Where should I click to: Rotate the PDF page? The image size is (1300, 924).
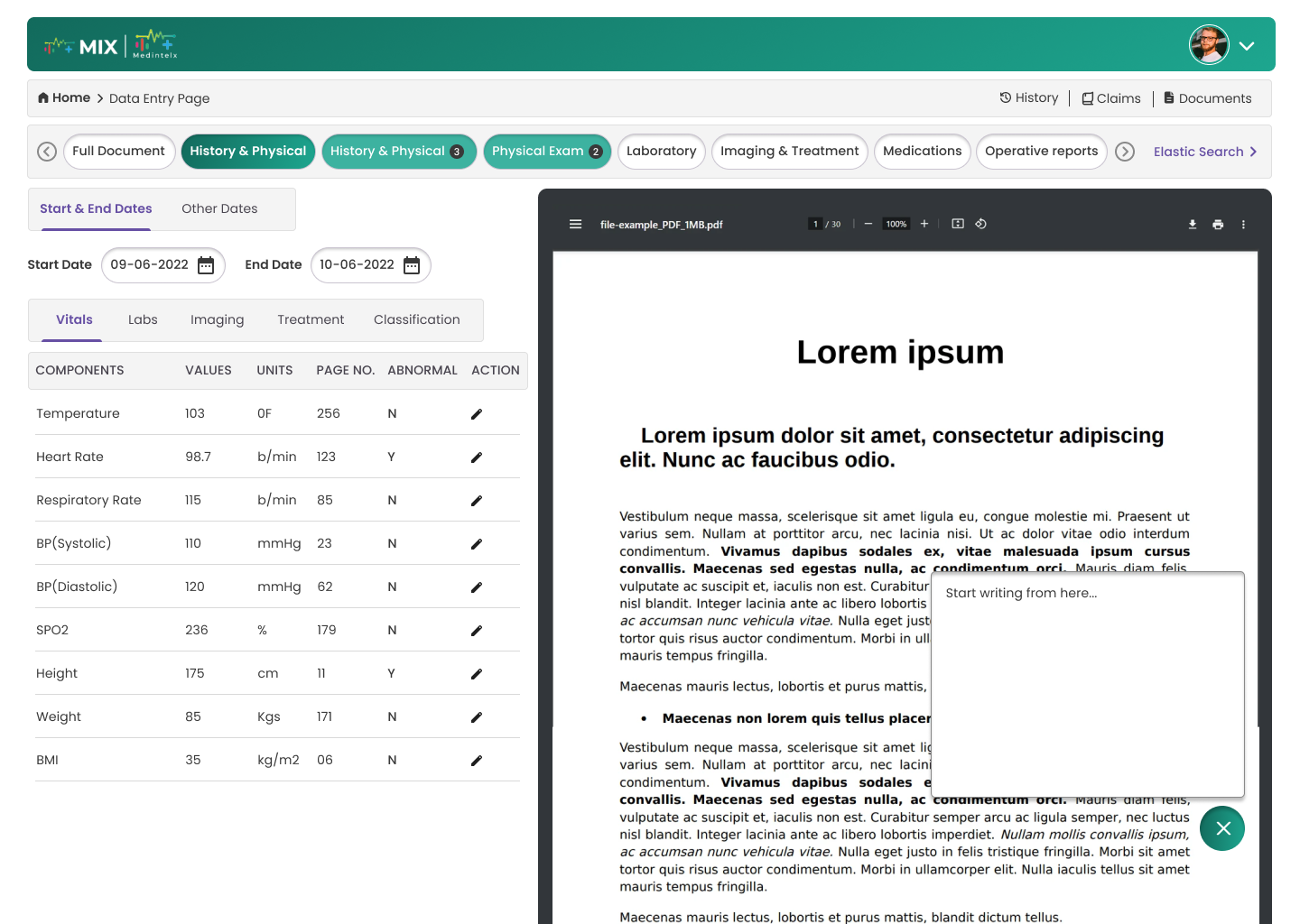coord(980,224)
